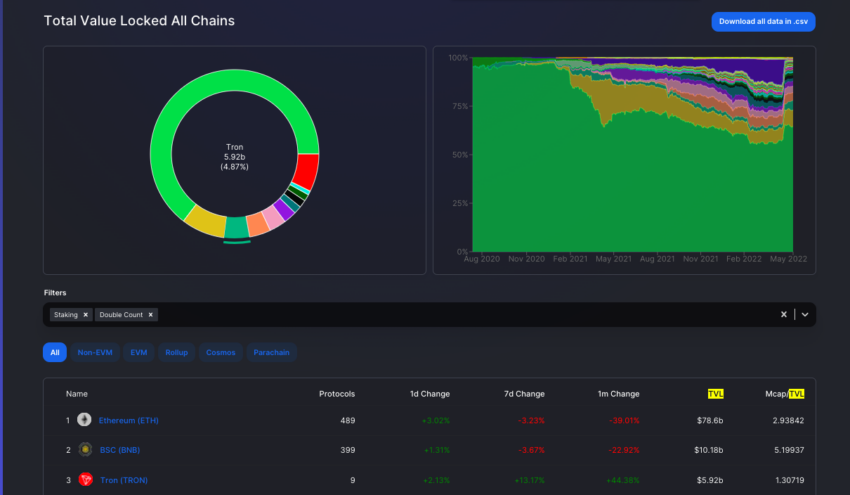
Task: Open the Rollup category tab
Action: pos(178,353)
